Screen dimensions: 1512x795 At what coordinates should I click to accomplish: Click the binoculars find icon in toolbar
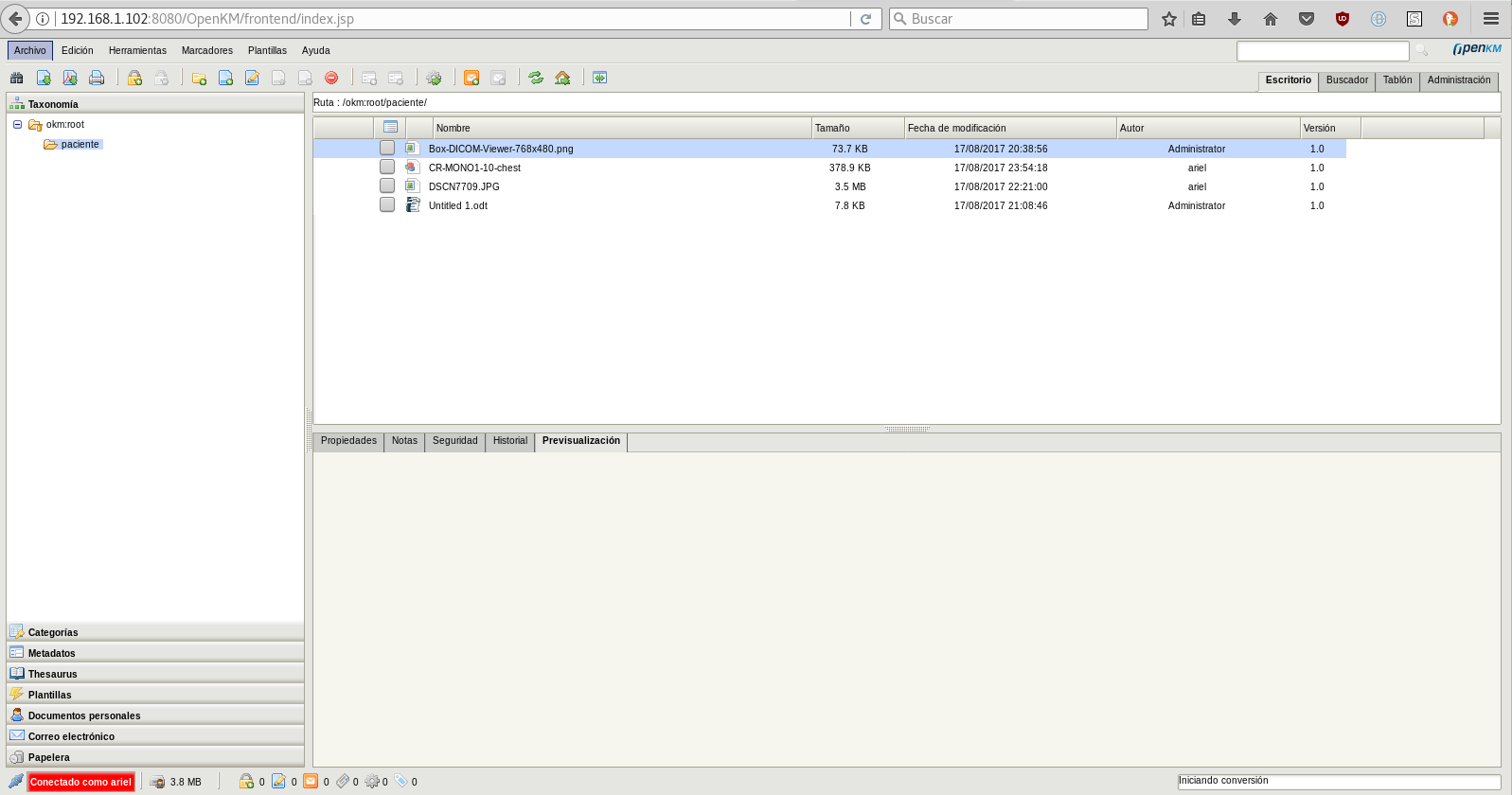pos(16,79)
